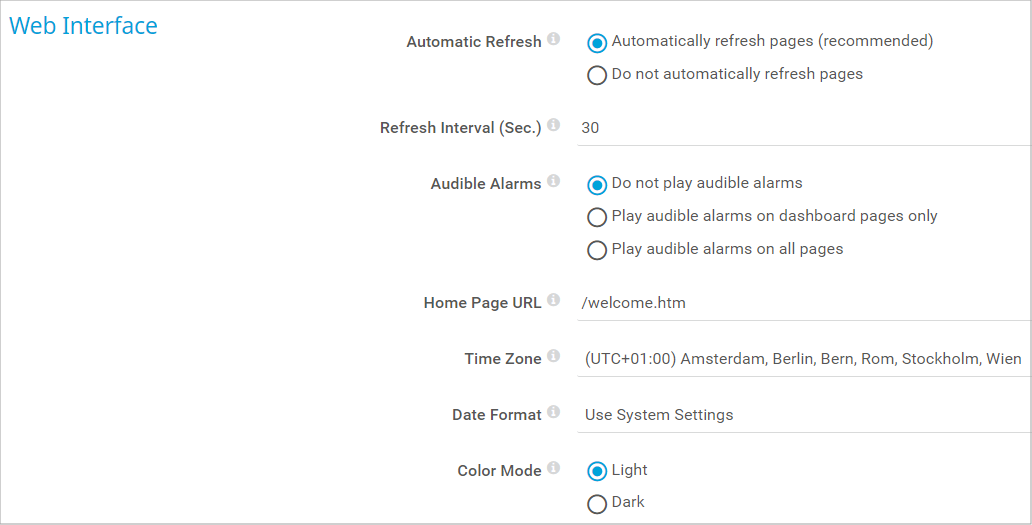Click the Automatic Refresh label text
The height and width of the screenshot is (525, 1032).
point(474,42)
